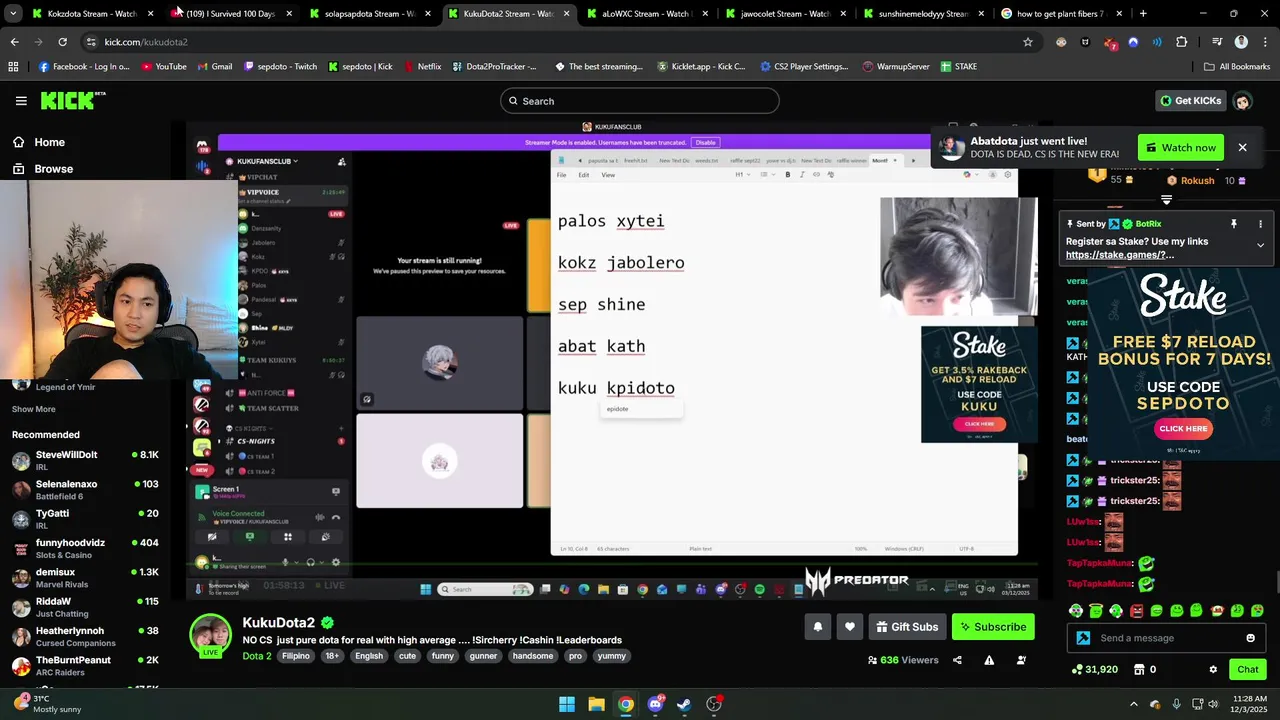
Task: Click the share stream icon
Action: point(957,660)
